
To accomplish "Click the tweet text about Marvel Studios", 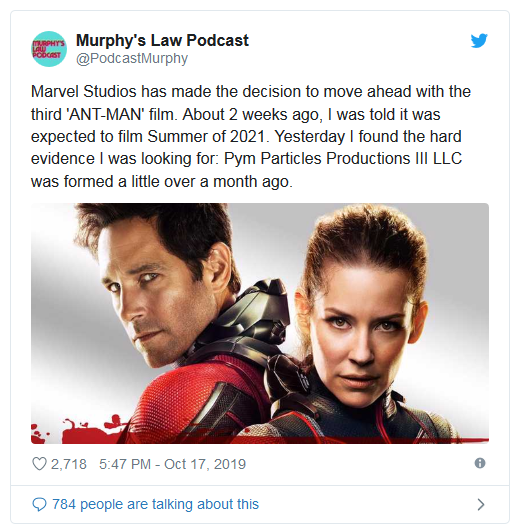I will point(251,136).
